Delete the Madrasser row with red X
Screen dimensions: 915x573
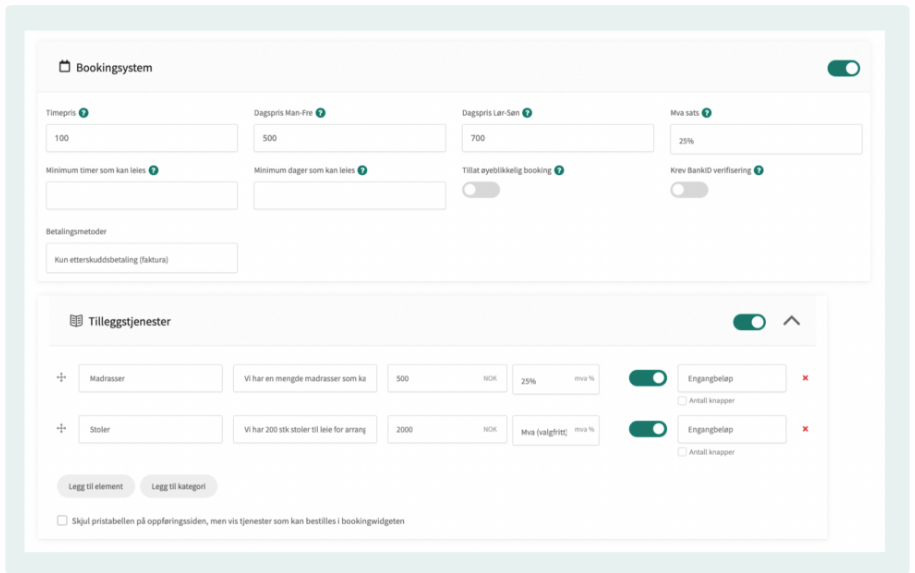[x=805, y=378]
